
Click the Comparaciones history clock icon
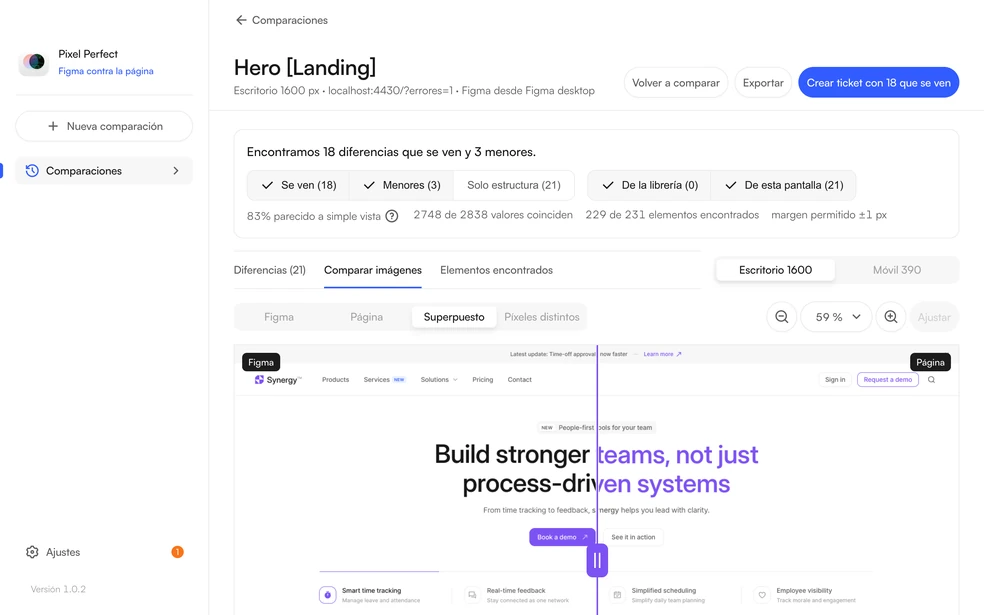(x=32, y=171)
